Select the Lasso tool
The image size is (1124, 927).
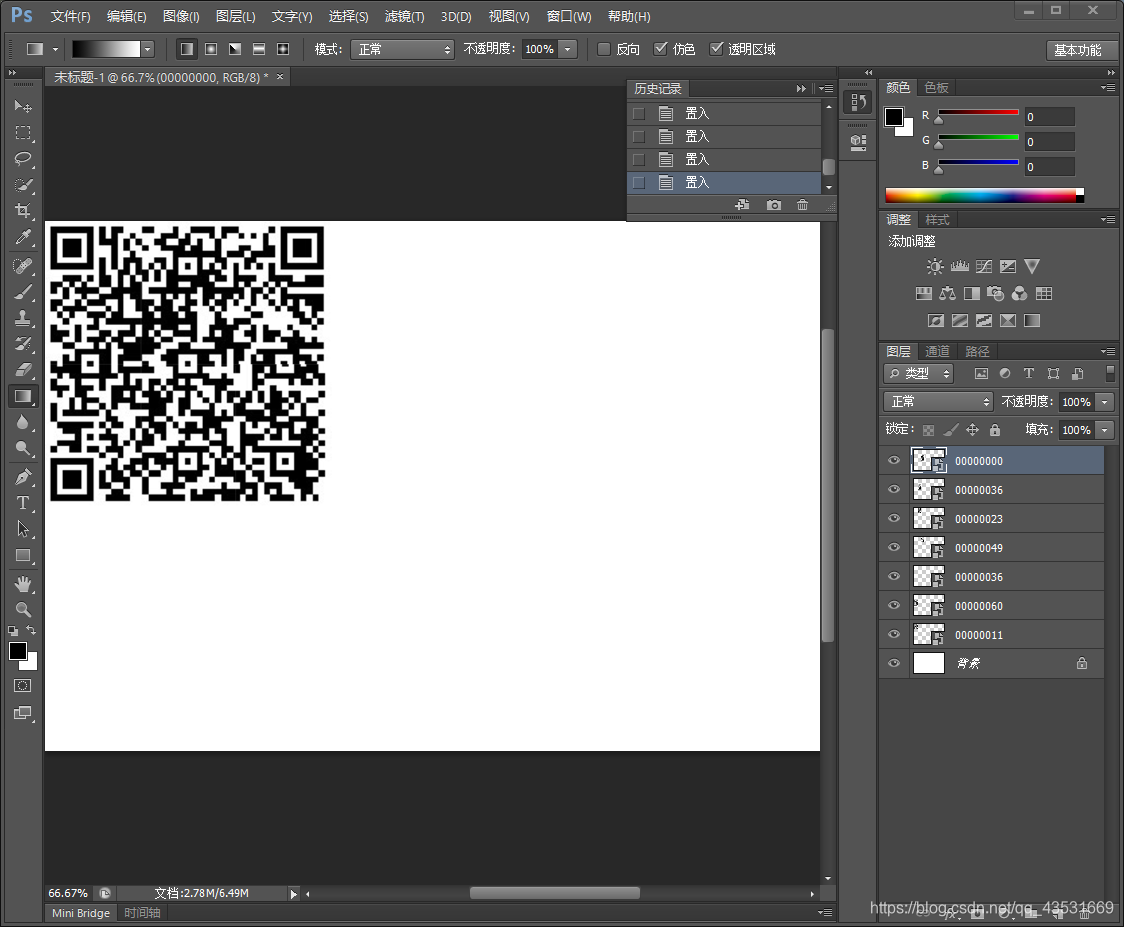pos(23,159)
